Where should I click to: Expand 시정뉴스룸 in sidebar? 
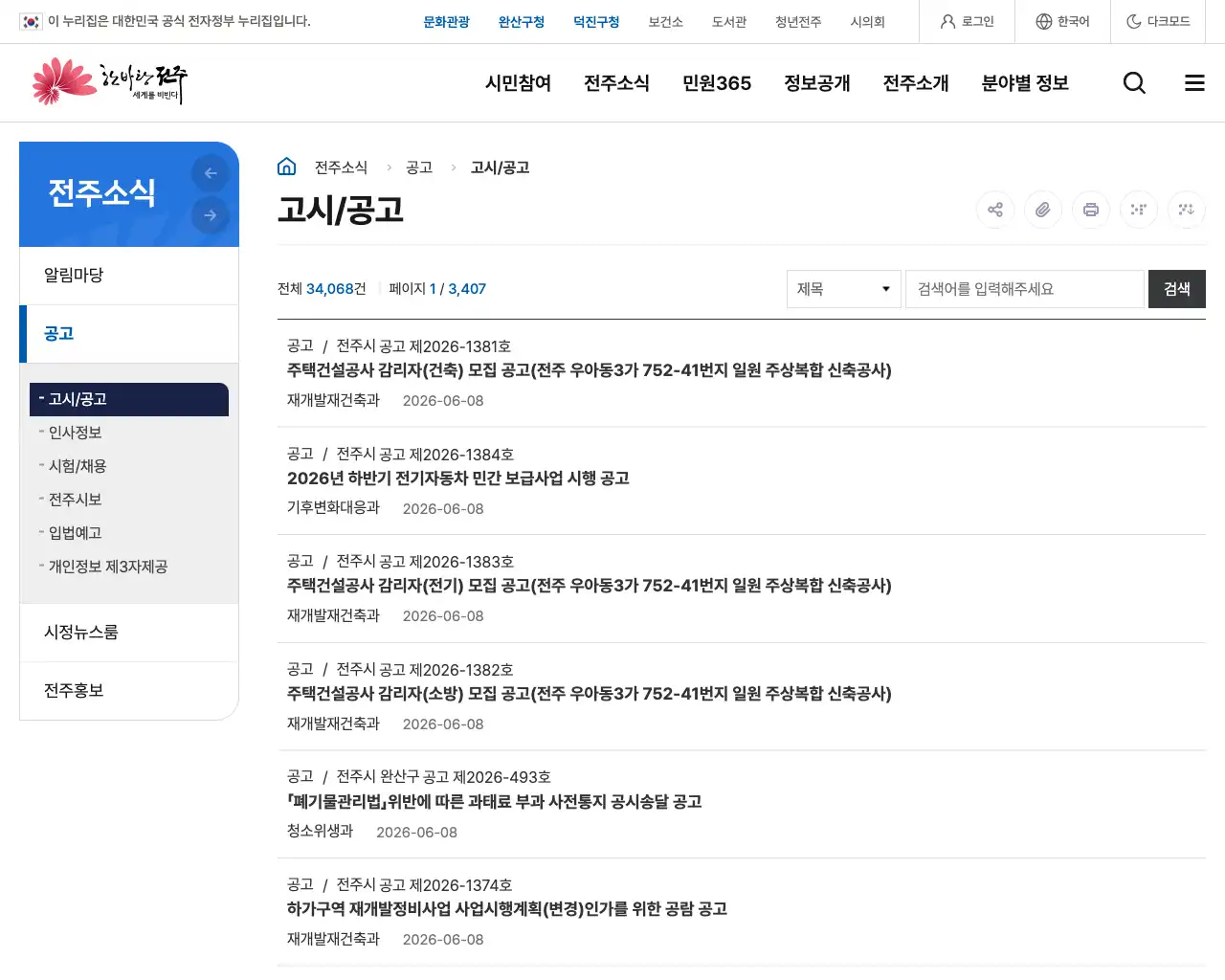point(129,633)
